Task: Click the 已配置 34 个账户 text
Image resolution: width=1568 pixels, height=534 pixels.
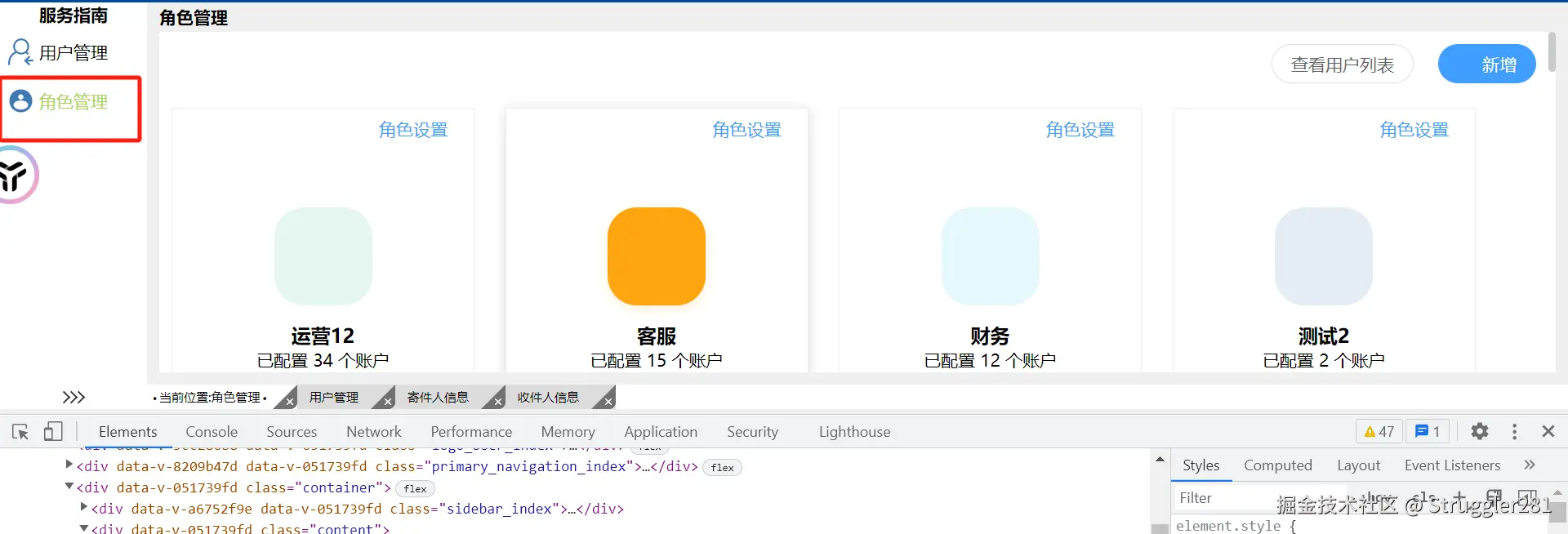Action: coord(323,360)
